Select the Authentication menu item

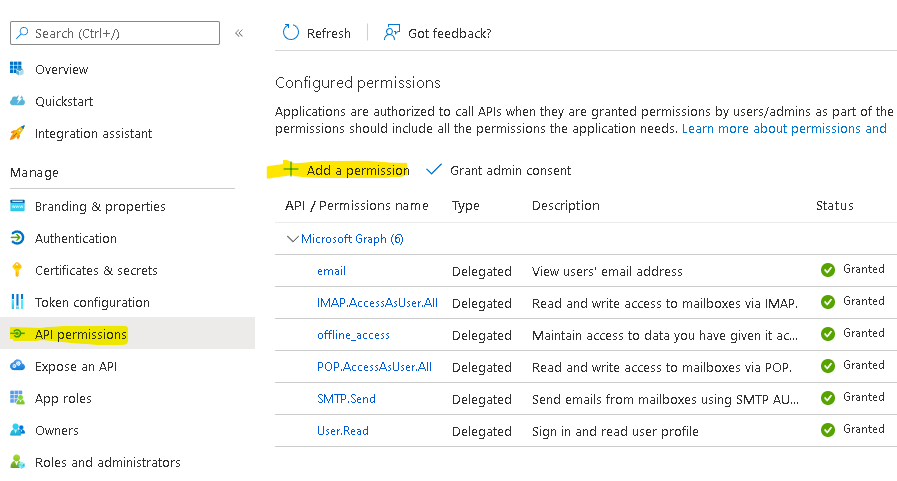76,238
